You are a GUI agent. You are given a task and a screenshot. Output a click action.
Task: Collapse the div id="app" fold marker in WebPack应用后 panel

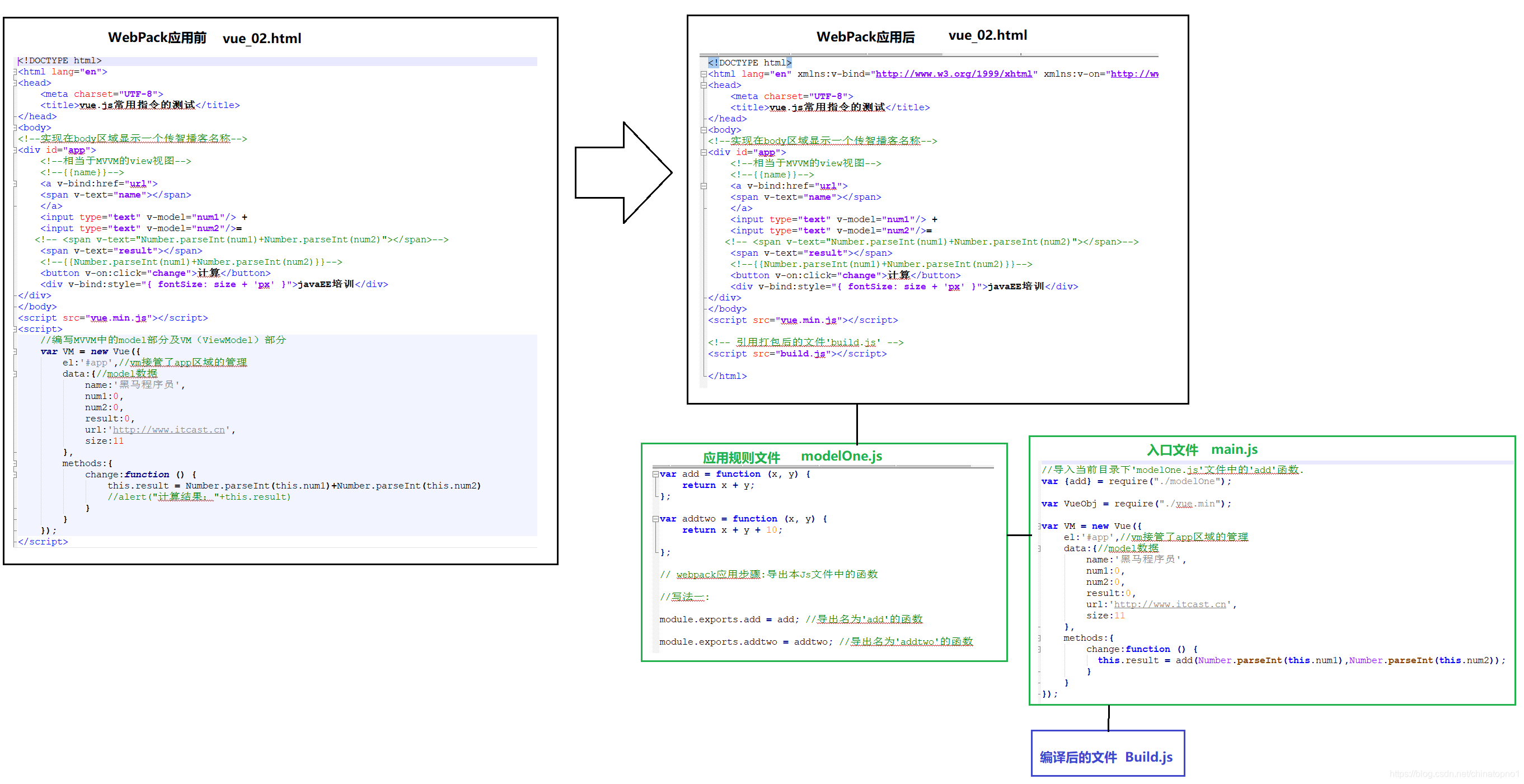click(704, 153)
